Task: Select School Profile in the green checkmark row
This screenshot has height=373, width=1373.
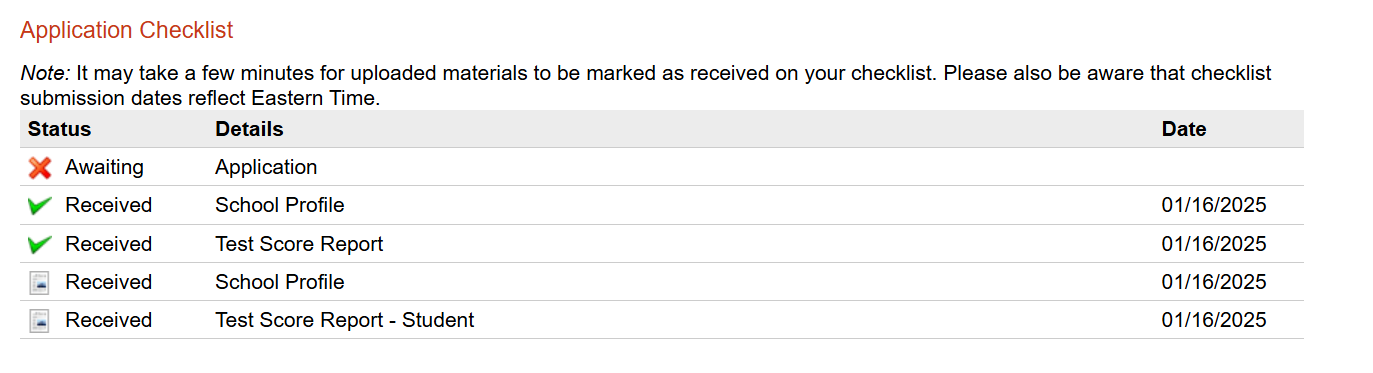Action: click(x=280, y=205)
